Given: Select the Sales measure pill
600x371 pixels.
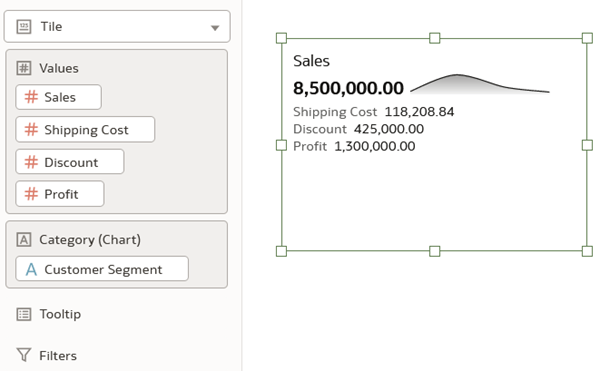Looking at the screenshot, I should (59, 97).
